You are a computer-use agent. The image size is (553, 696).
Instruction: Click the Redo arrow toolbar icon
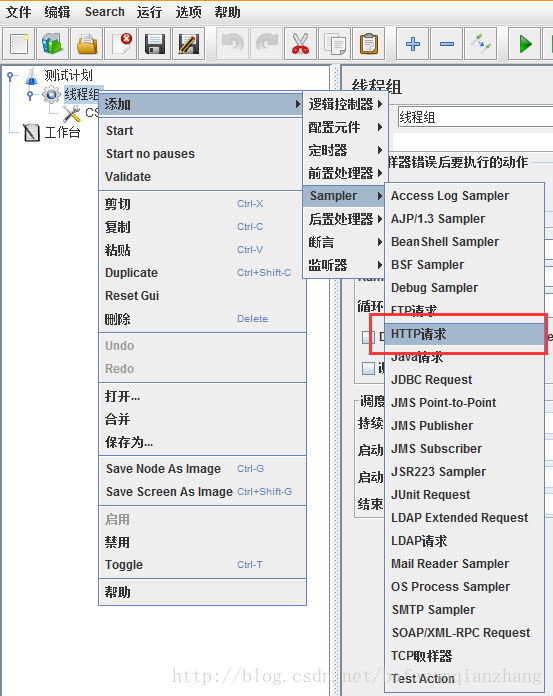266,44
